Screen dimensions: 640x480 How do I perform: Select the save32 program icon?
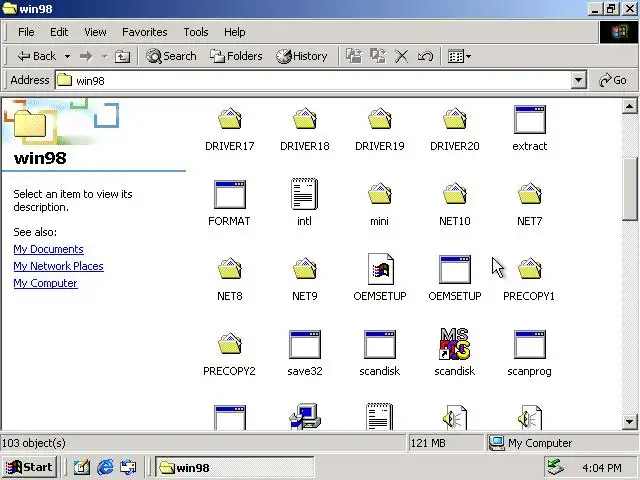305,344
